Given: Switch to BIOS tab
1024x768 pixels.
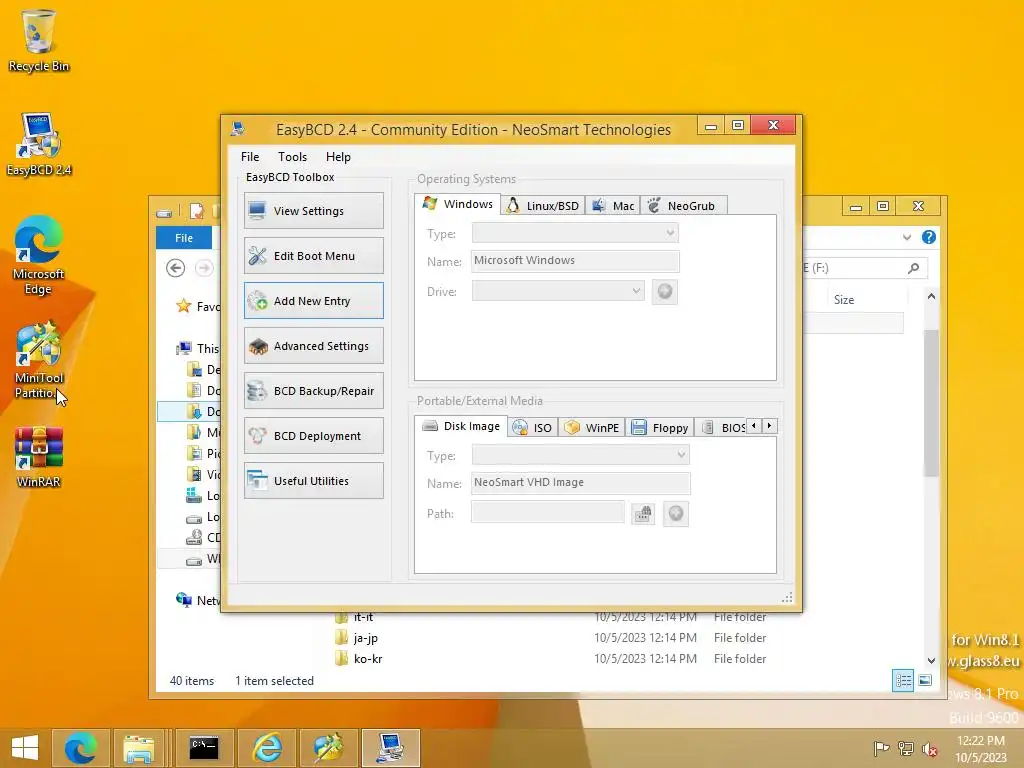Looking at the screenshot, I should point(722,428).
